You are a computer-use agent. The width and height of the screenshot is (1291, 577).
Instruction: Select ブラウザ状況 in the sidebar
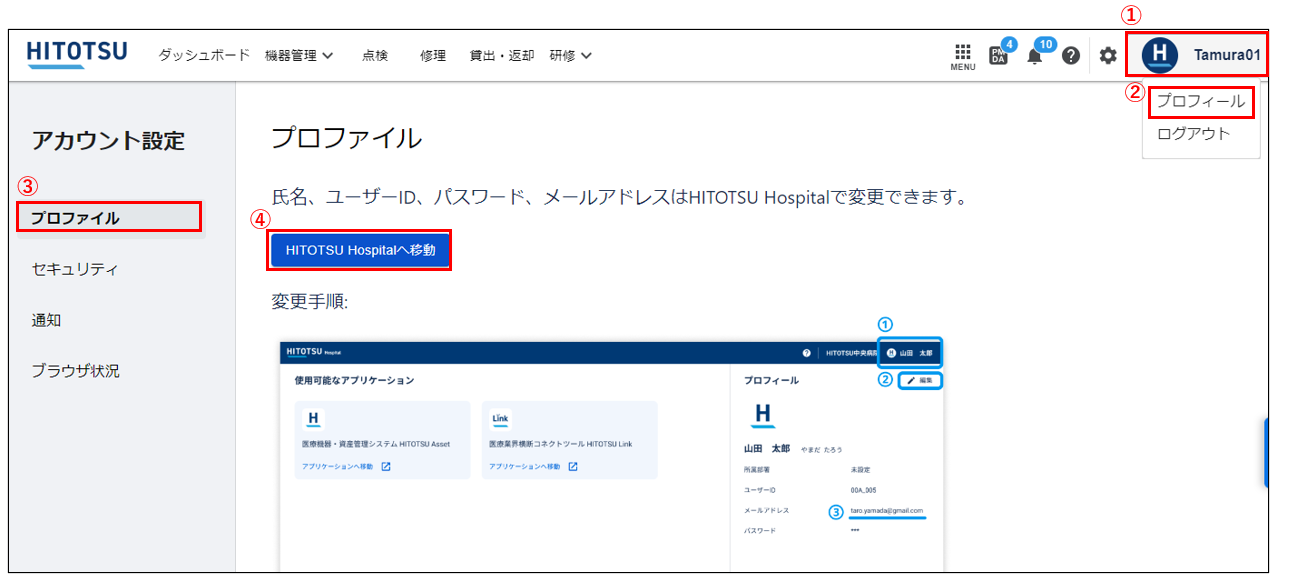tap(75, 371)
